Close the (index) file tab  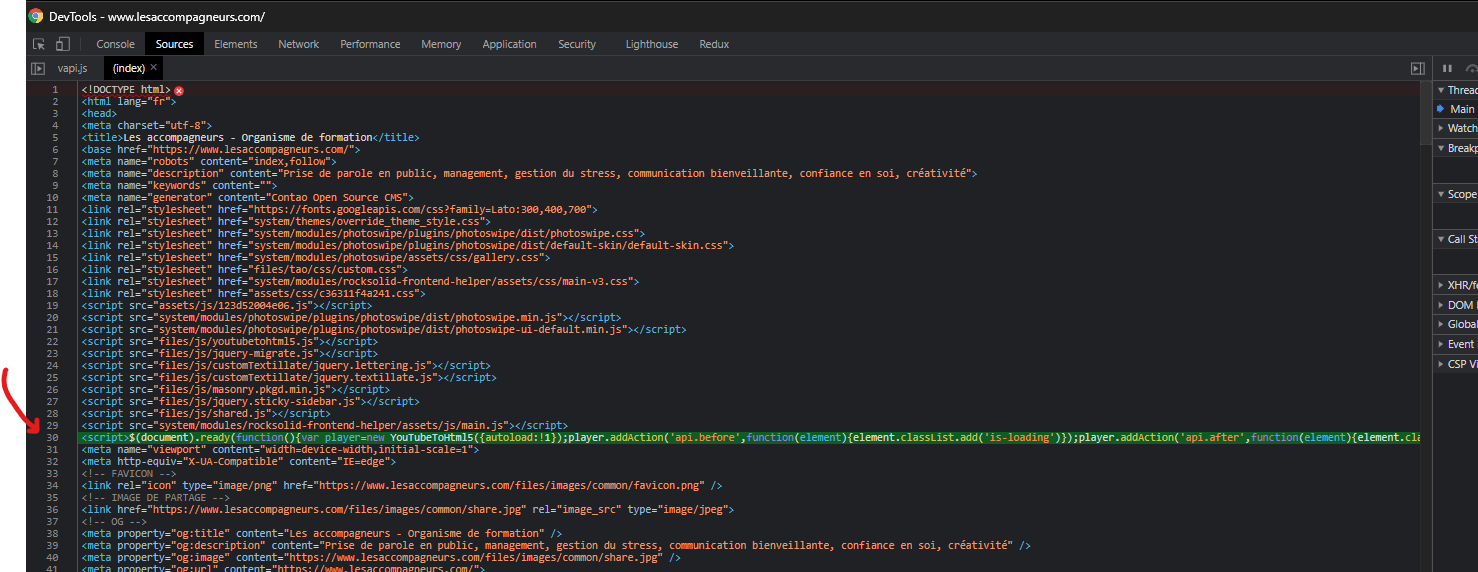[x=153, y=68]
